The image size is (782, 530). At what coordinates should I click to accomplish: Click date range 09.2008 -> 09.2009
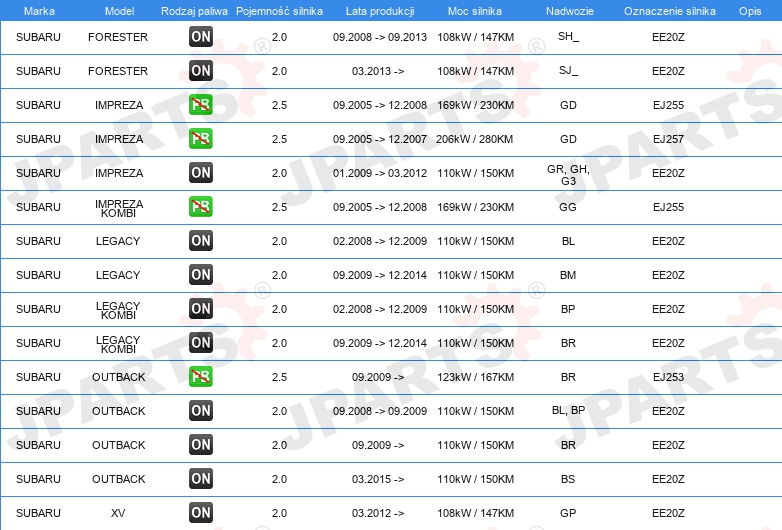click(380, 411)
